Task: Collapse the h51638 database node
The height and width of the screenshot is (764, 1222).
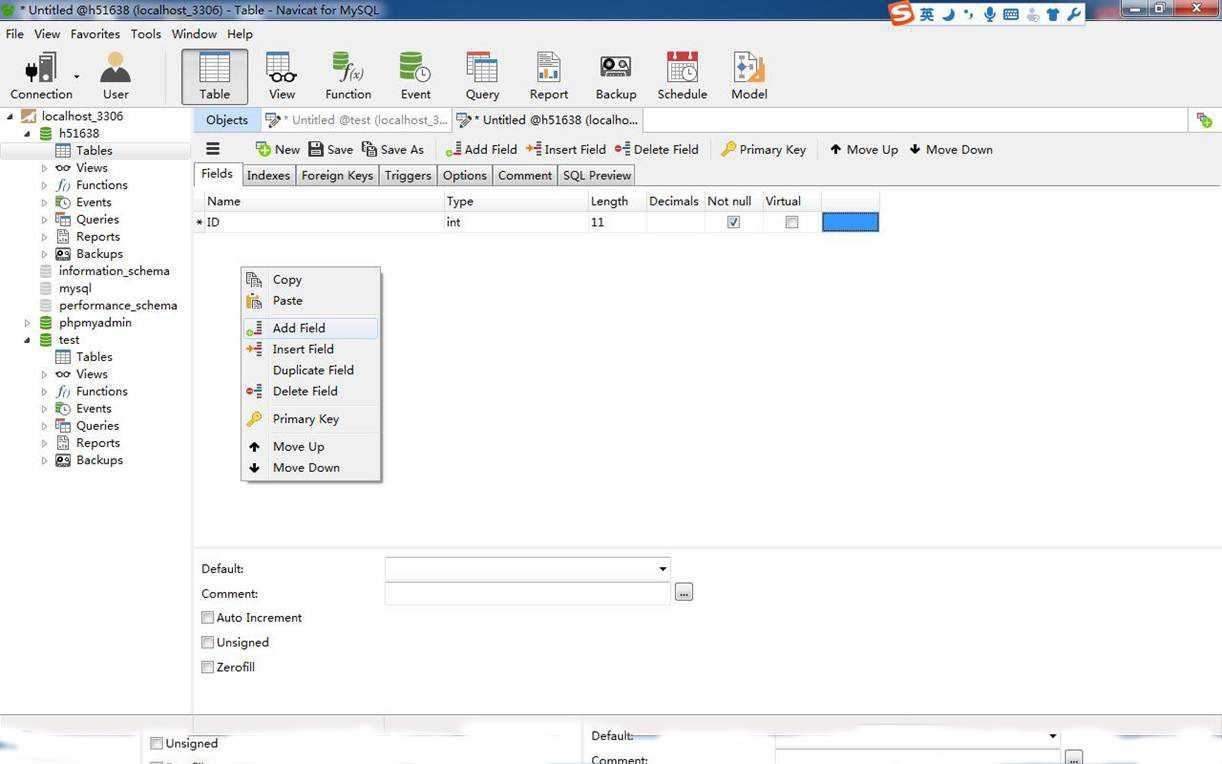Action: pyautogui.click(x=27, y=133)
